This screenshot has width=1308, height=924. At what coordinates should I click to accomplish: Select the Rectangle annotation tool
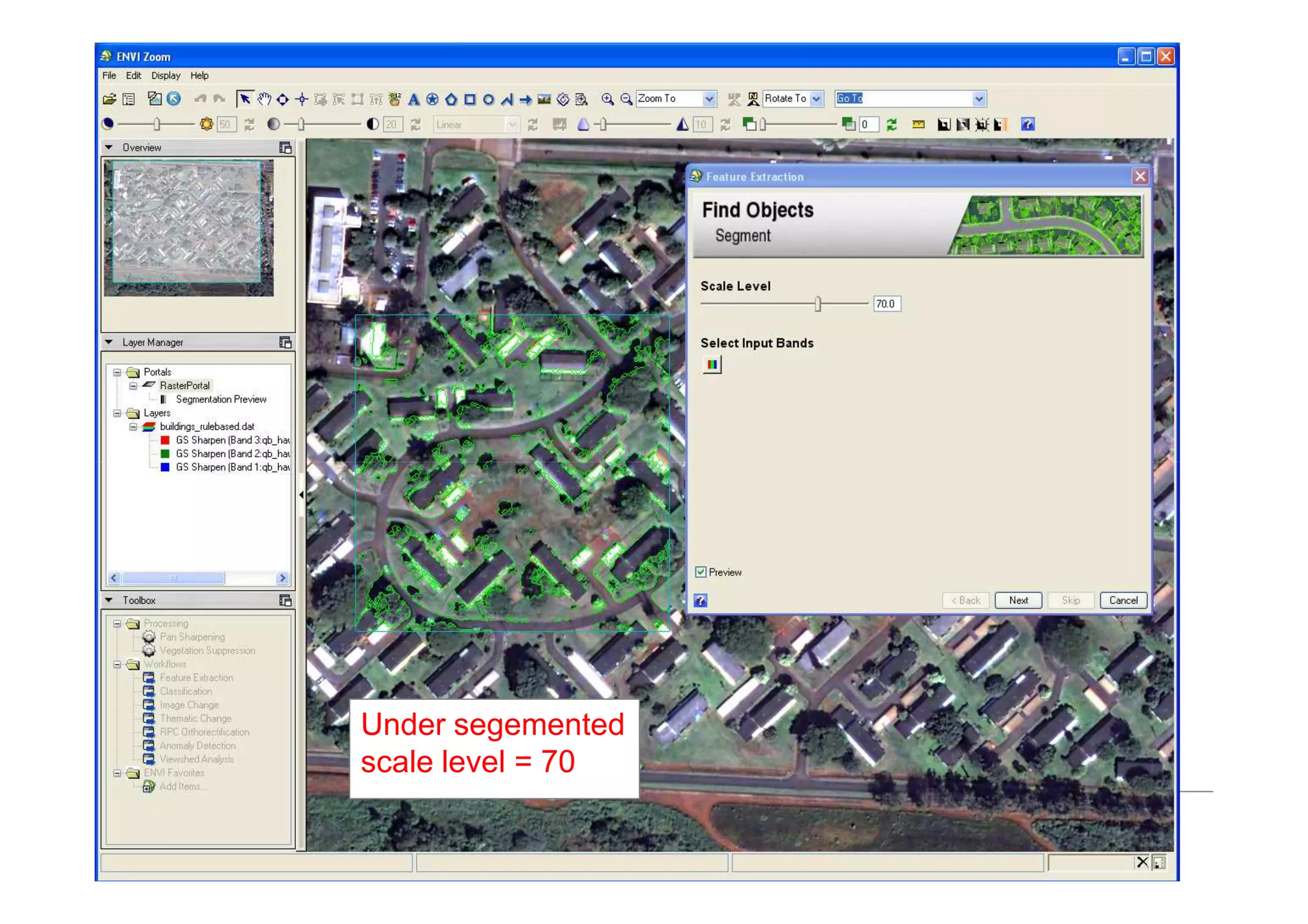[x=469, y=99]
